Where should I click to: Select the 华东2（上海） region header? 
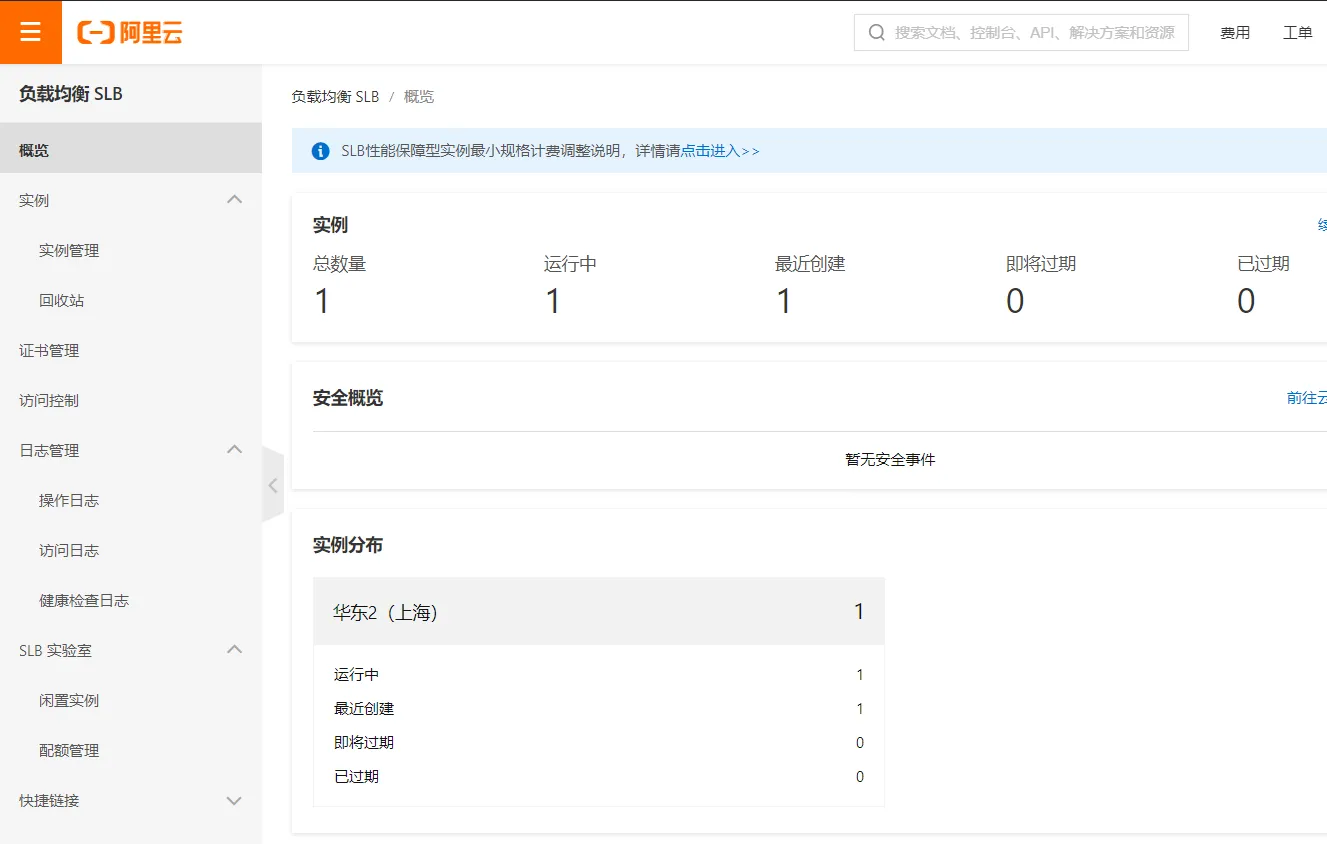tap(599, 611)
